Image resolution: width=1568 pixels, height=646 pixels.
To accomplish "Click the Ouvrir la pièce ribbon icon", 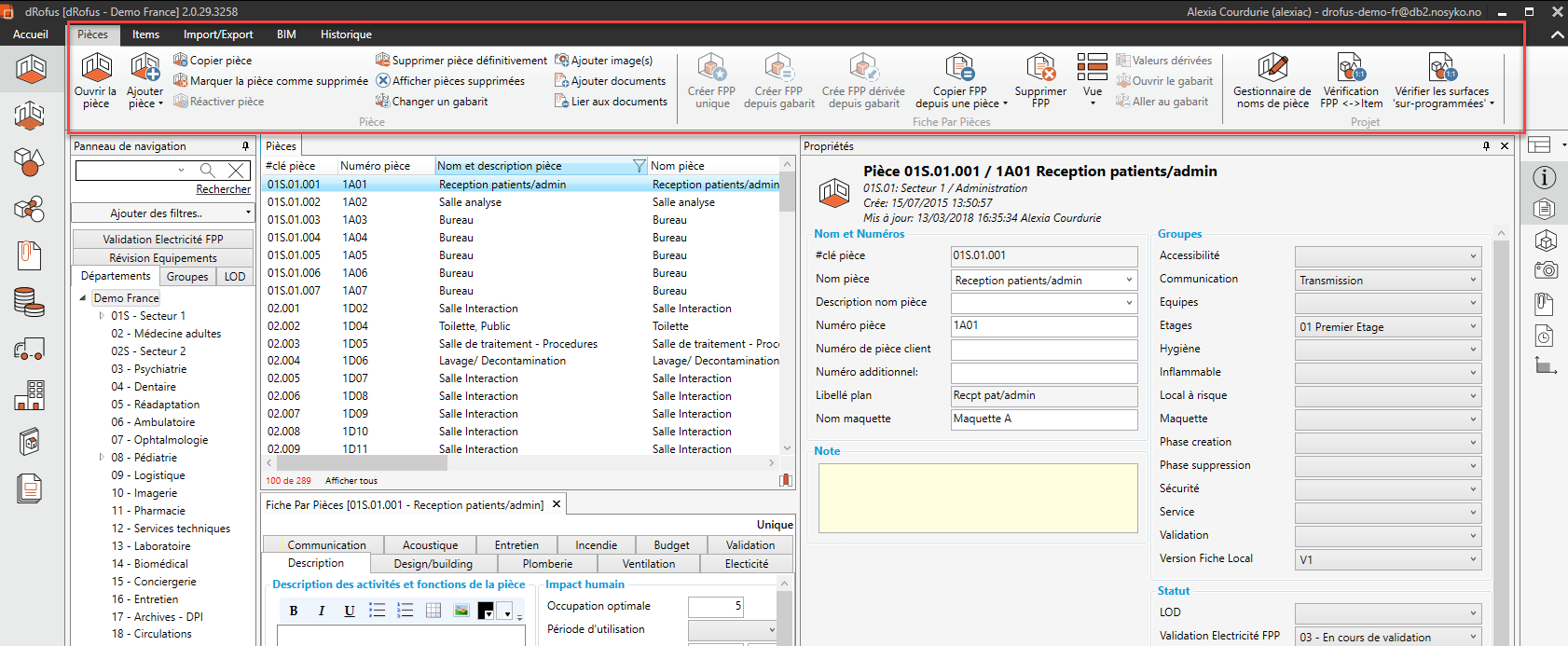I will pos(96,81).
